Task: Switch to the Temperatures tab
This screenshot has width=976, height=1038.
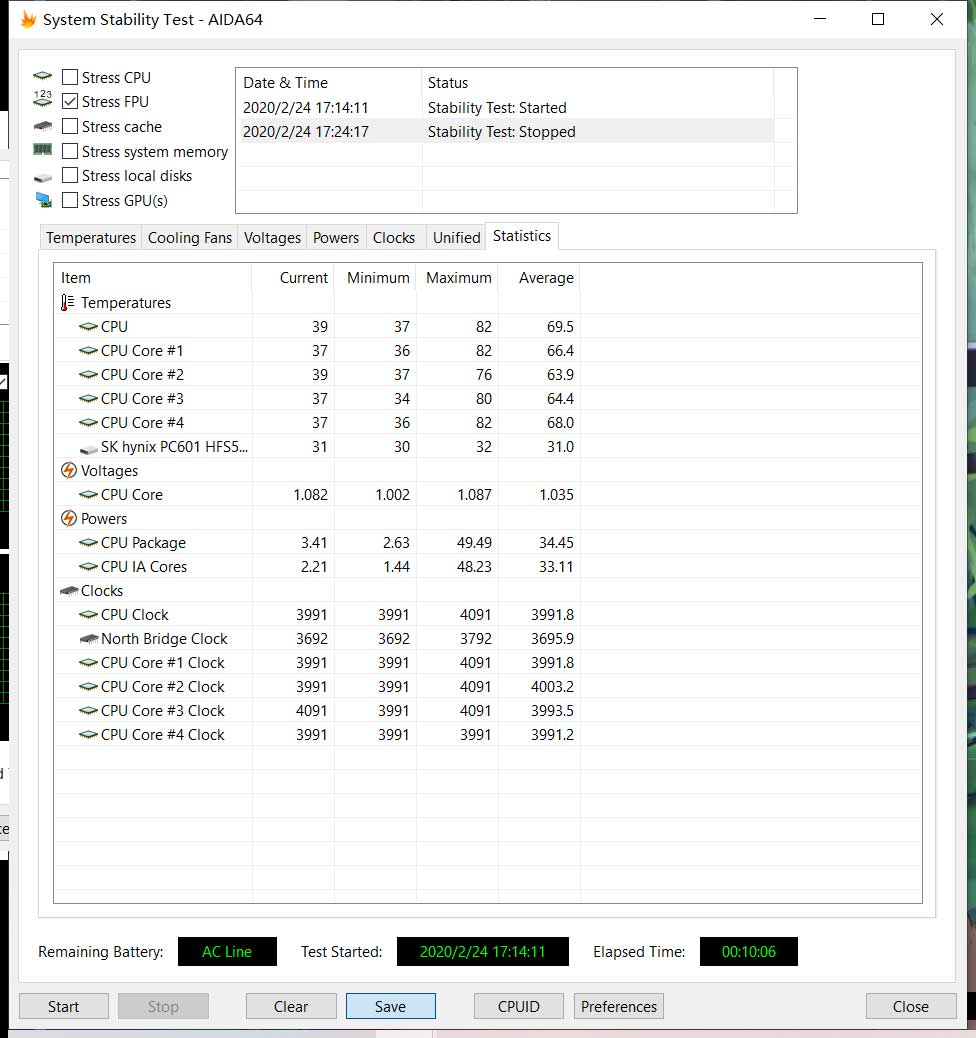Action: (91, 238)
